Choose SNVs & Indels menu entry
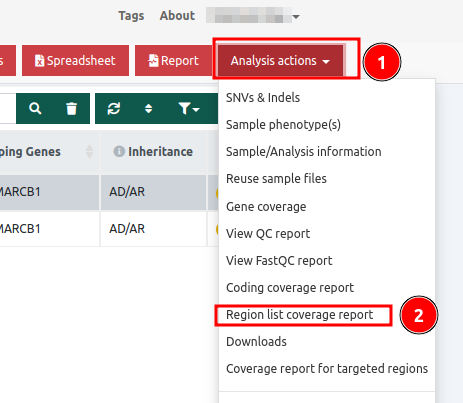 (263, 98)
